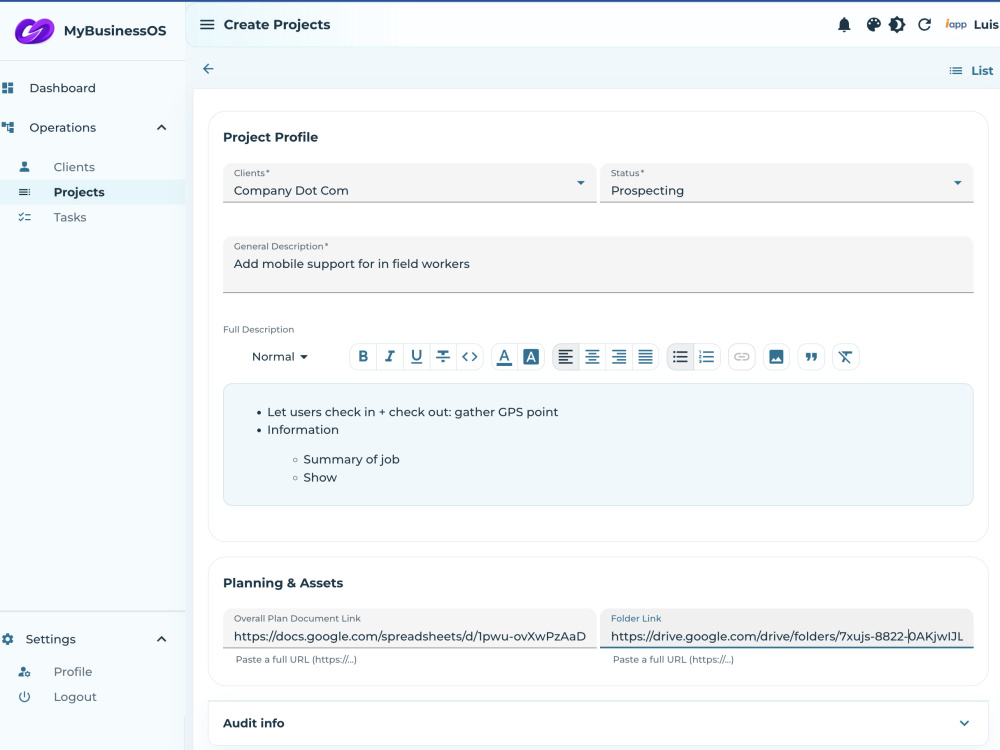Image resolution: width=1000 pixels, height=750 pixels.
Task: Click the Planning & Assets heading
Action: tap(283, 583)
